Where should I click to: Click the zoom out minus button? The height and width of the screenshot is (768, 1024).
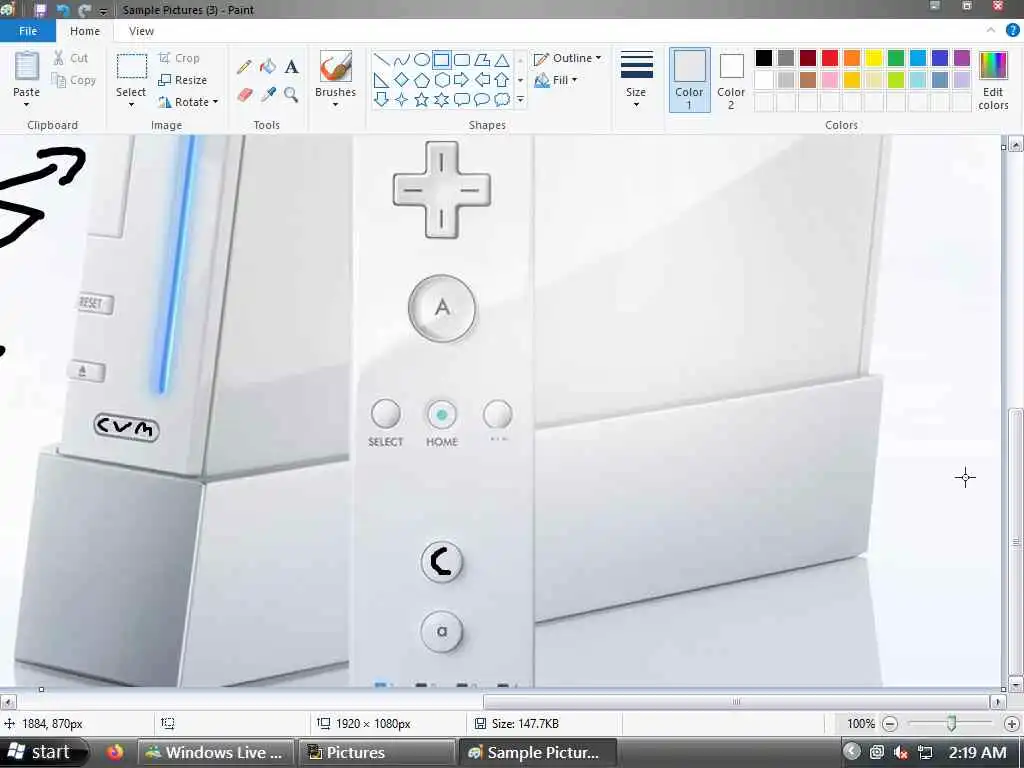tap(889, 724)
